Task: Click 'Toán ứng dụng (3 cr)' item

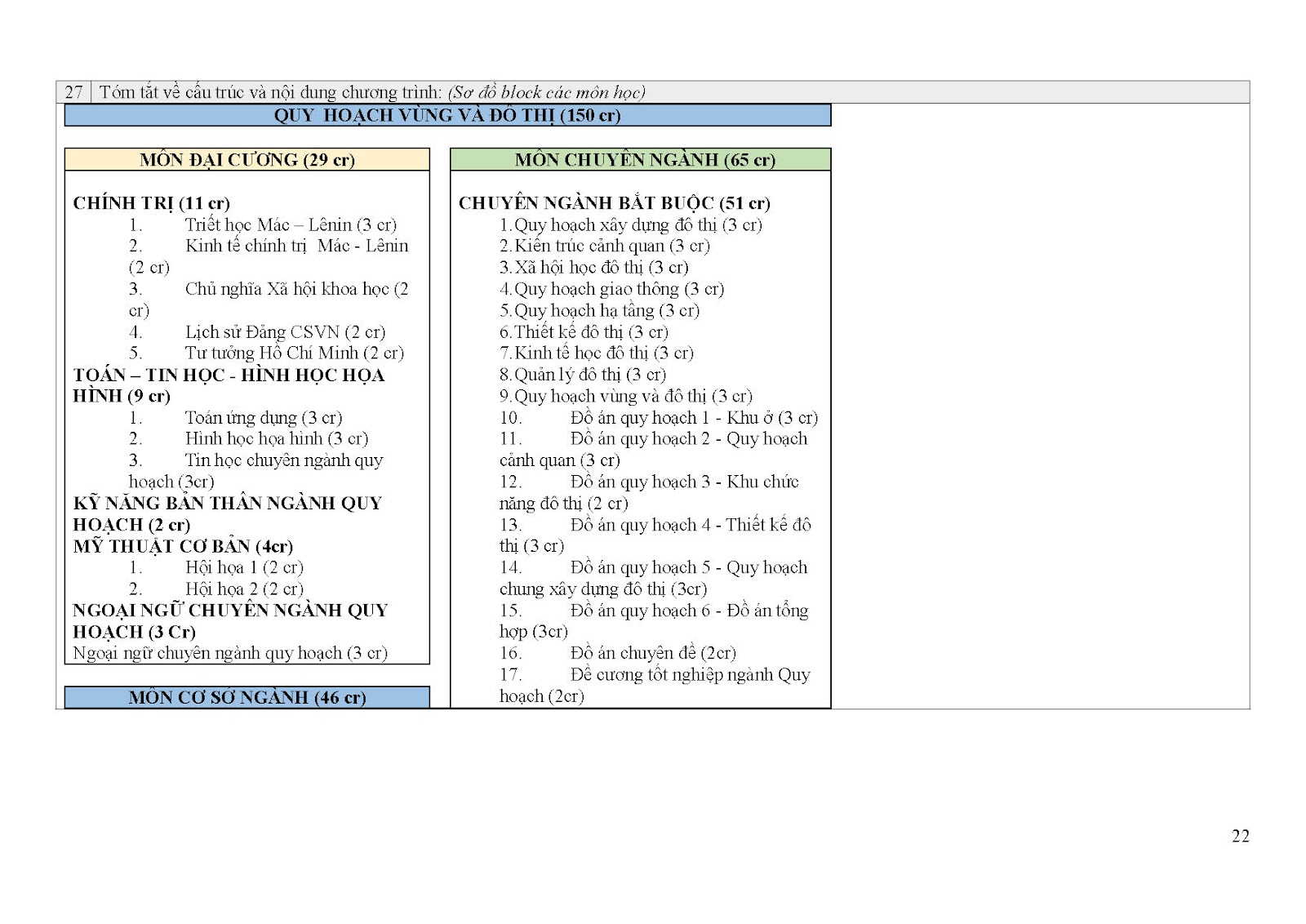Action: point(263,418)
